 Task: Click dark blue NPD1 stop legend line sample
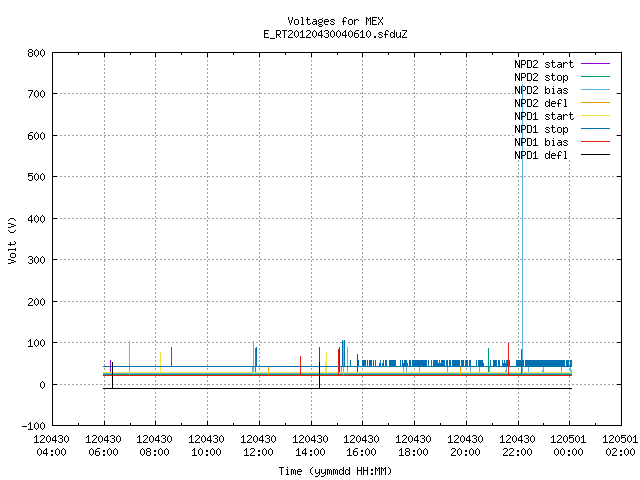pyautogui.click(x=595, y=129)
